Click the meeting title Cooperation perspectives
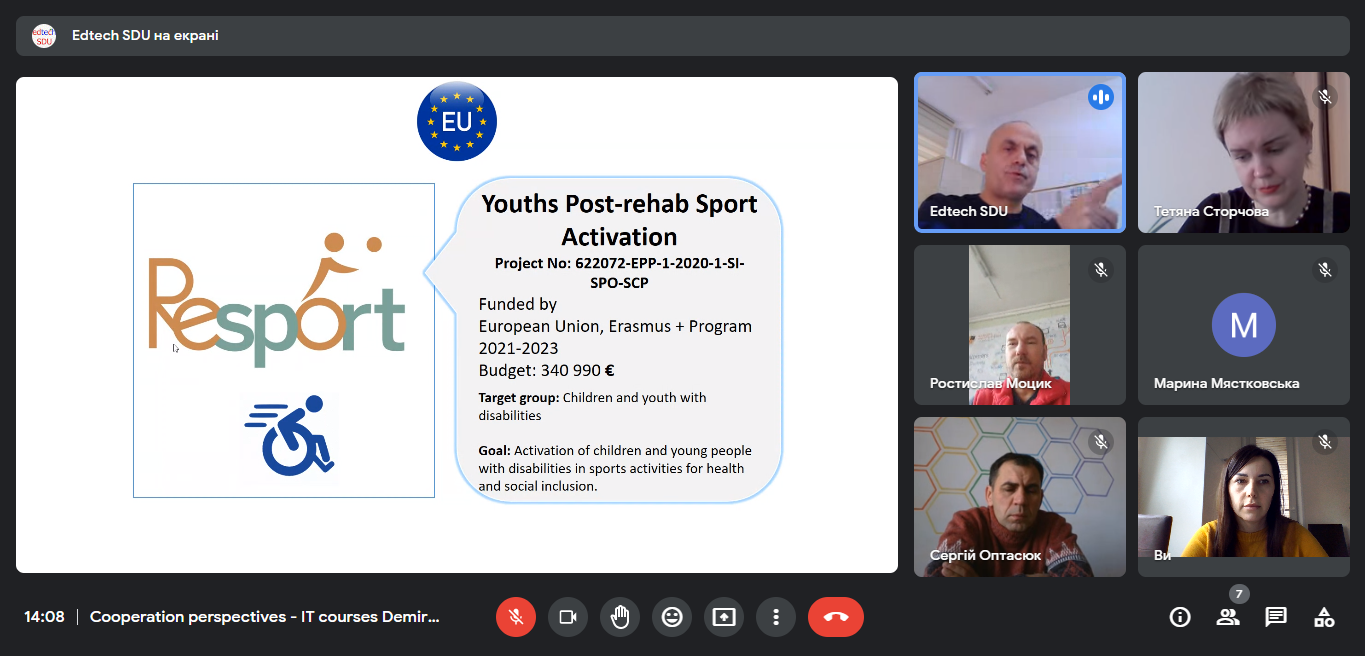 pos(264,617)
